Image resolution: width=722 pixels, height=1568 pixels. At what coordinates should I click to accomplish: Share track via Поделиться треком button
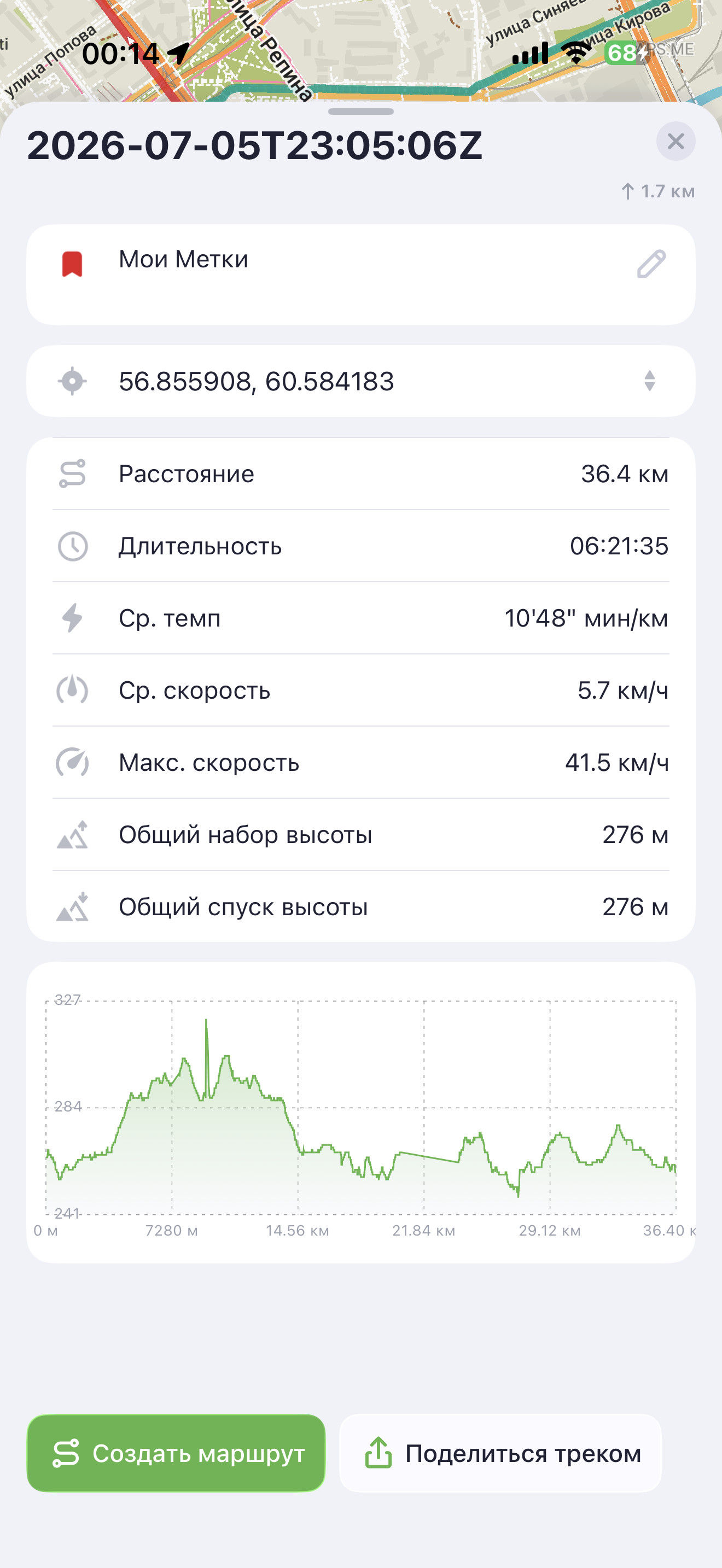coord(500,1453)
